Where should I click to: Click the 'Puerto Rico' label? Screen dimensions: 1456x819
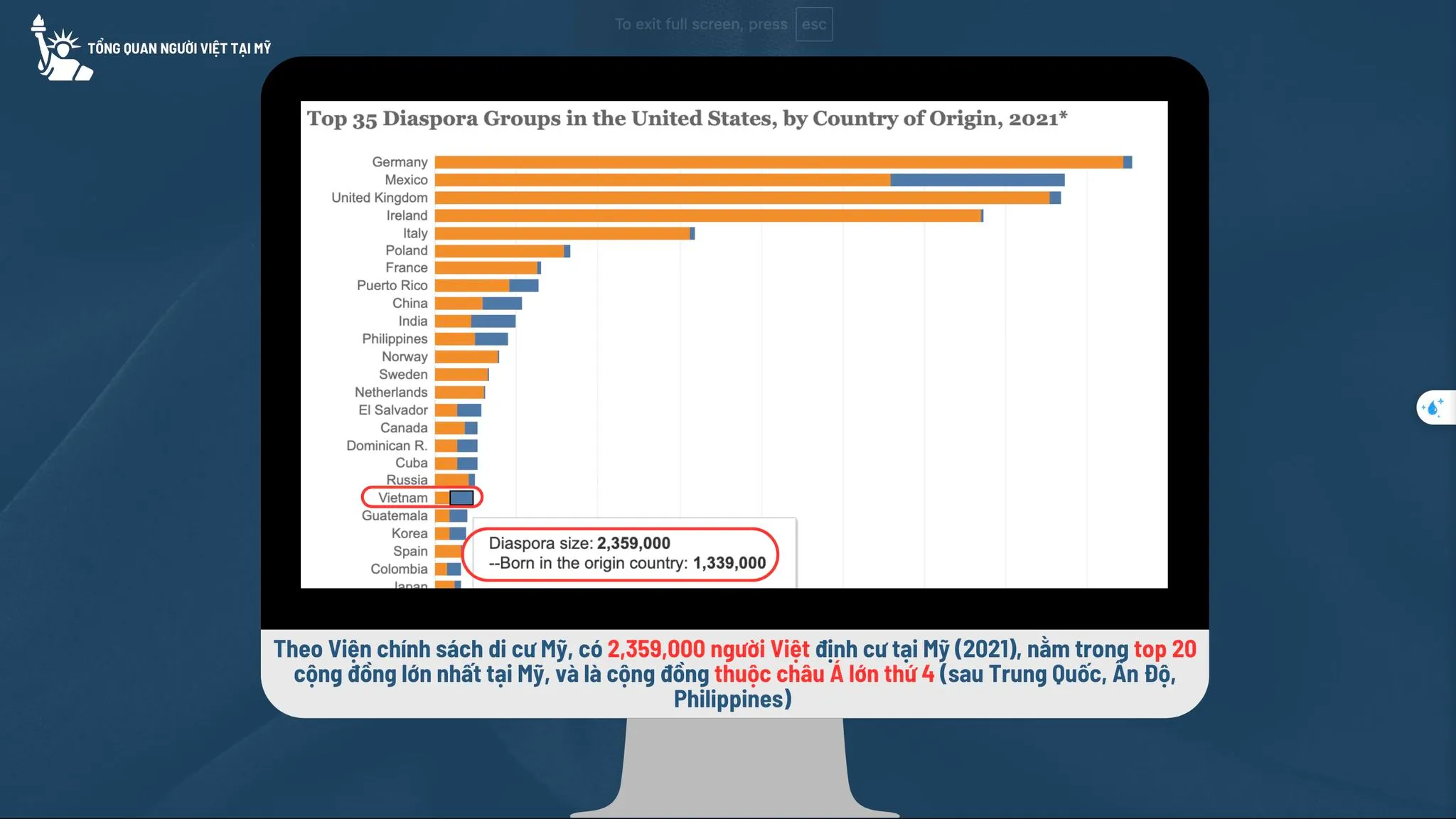point(392,285)
